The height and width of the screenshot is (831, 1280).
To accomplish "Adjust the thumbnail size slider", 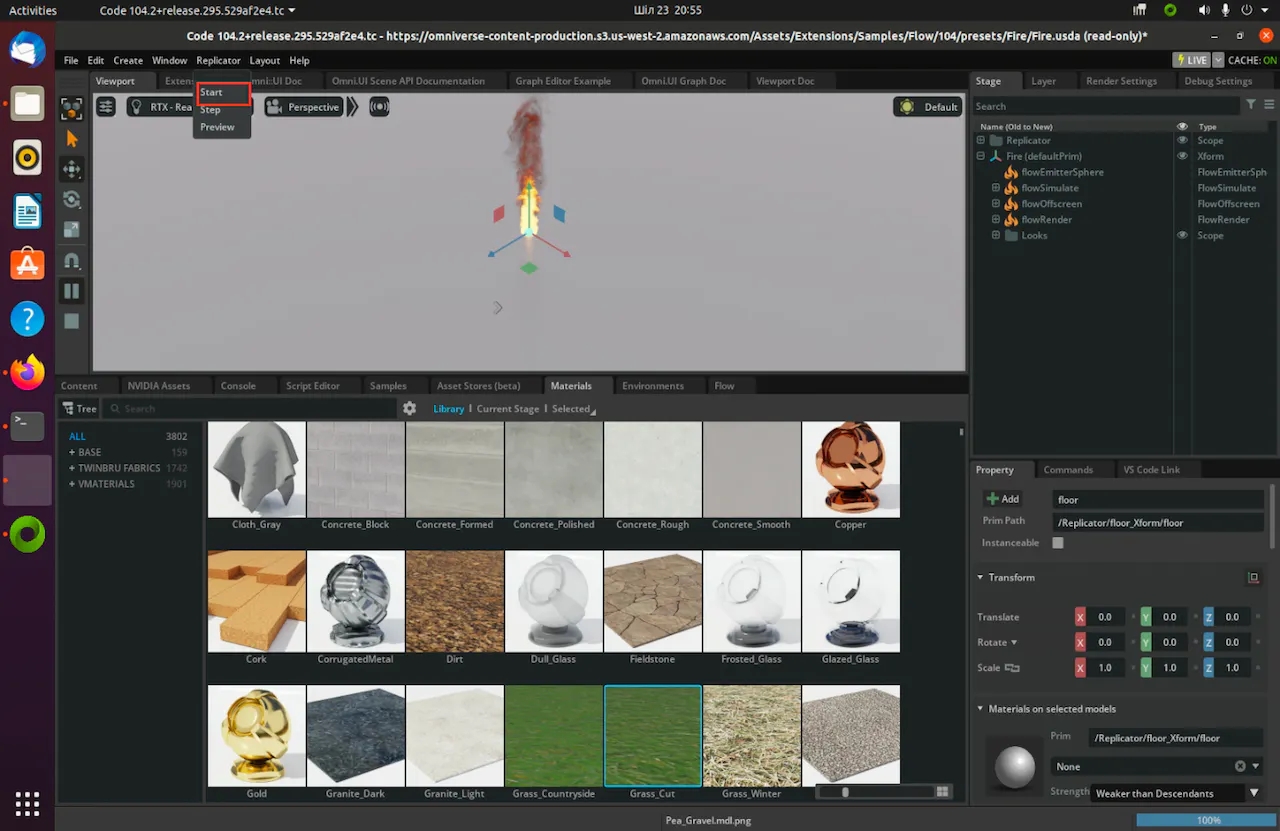I will (846, 792).
